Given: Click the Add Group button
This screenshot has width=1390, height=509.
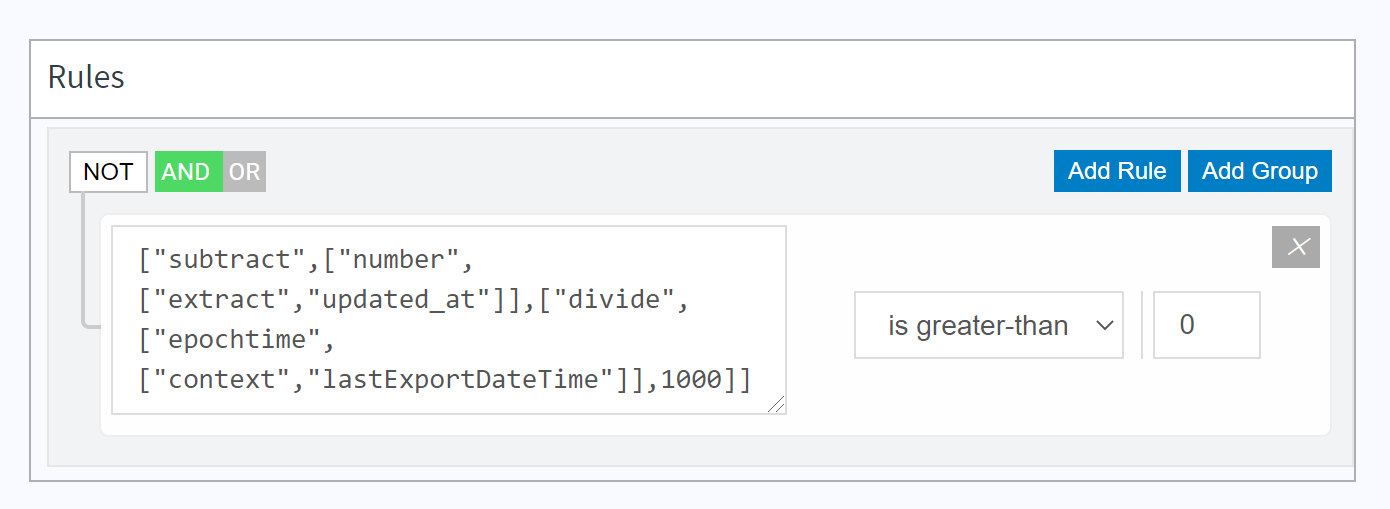Looking at the screenshot, I should [x=1260, y=171].
